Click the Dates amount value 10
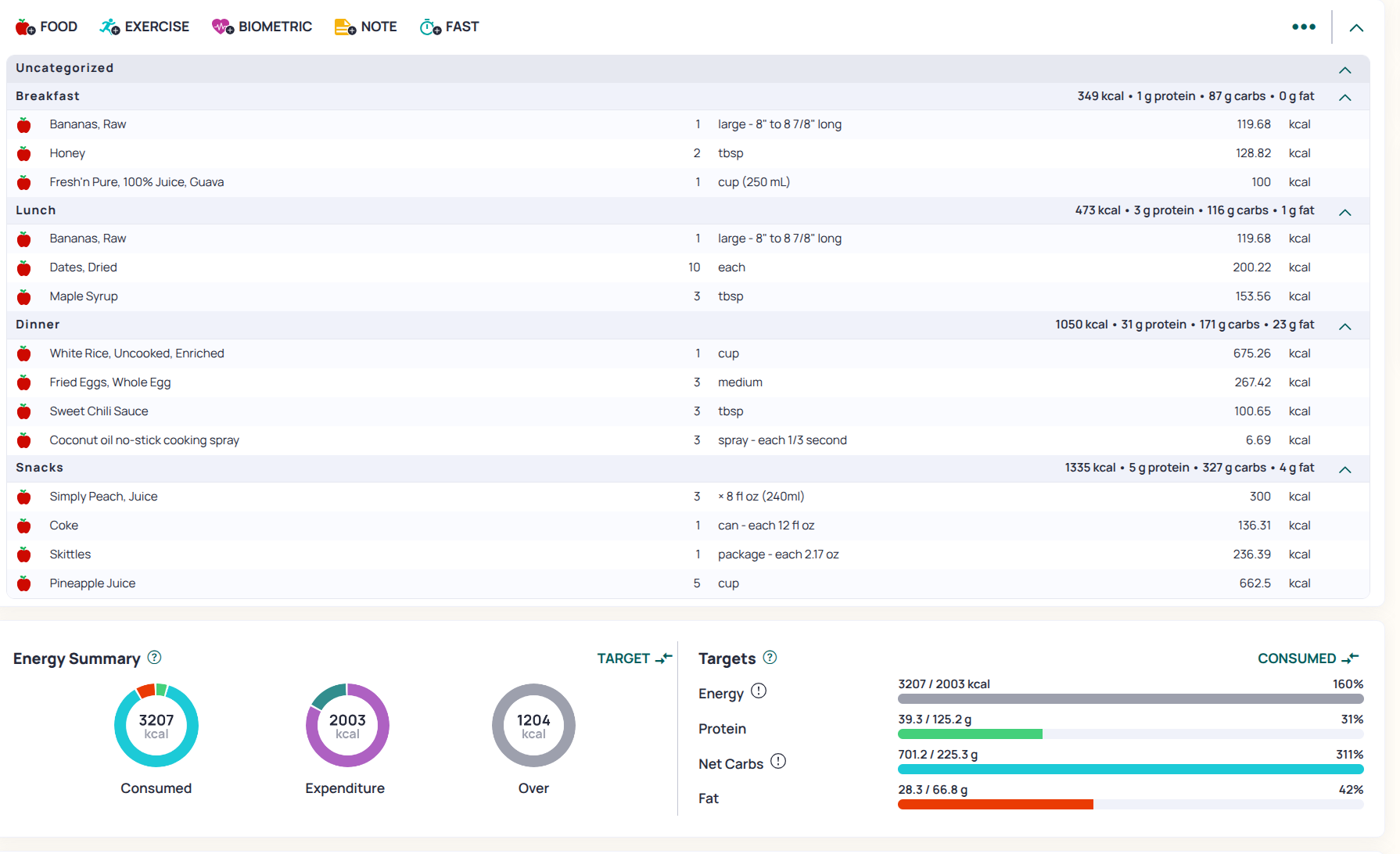This screenshot has width=1400, height=854. [x=695, y=267]
